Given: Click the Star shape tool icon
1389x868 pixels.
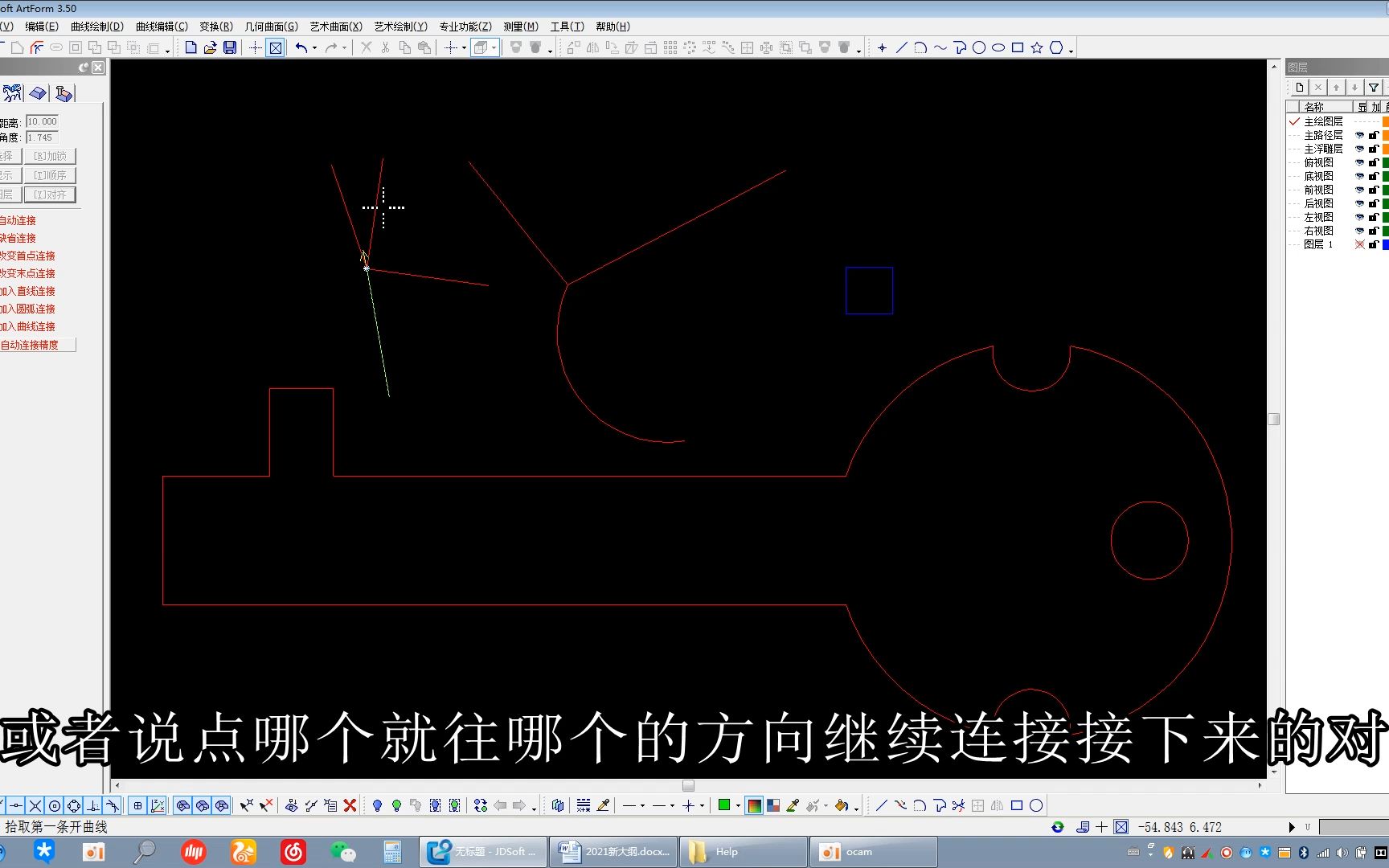Looking at the screenshot, I should tap(1036, 47).
